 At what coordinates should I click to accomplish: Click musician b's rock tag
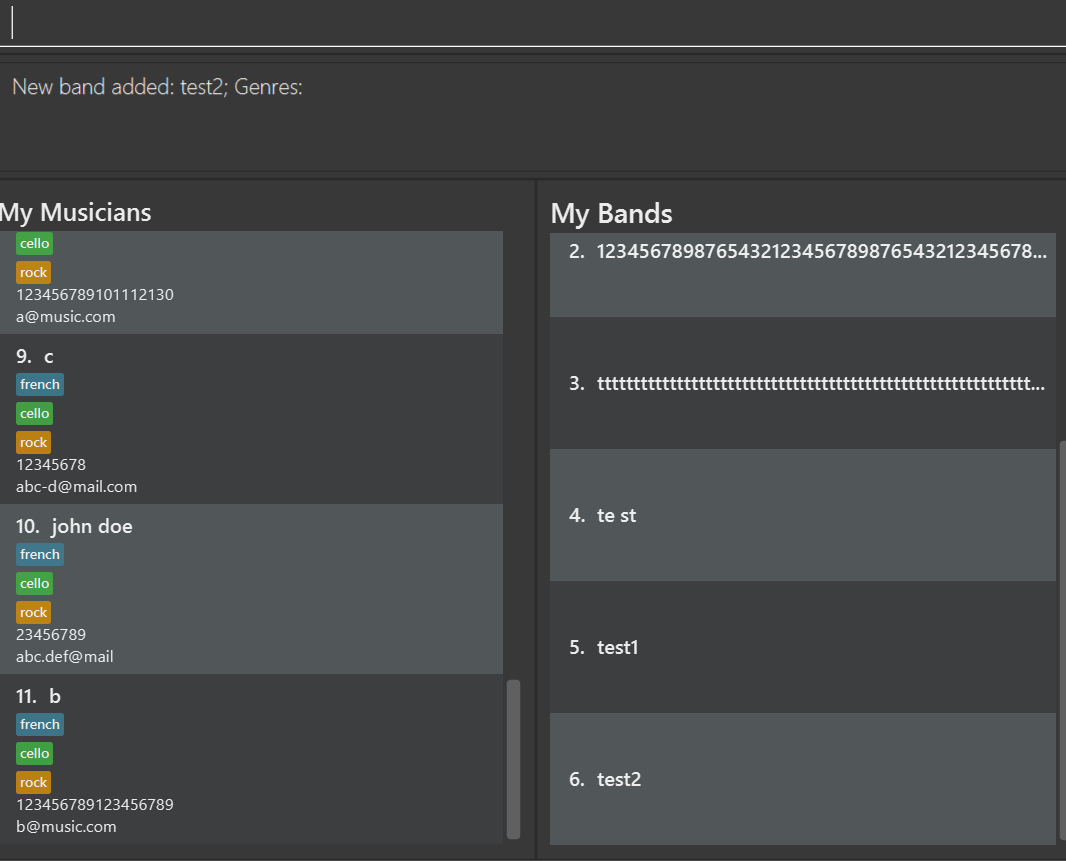point(33,782)
